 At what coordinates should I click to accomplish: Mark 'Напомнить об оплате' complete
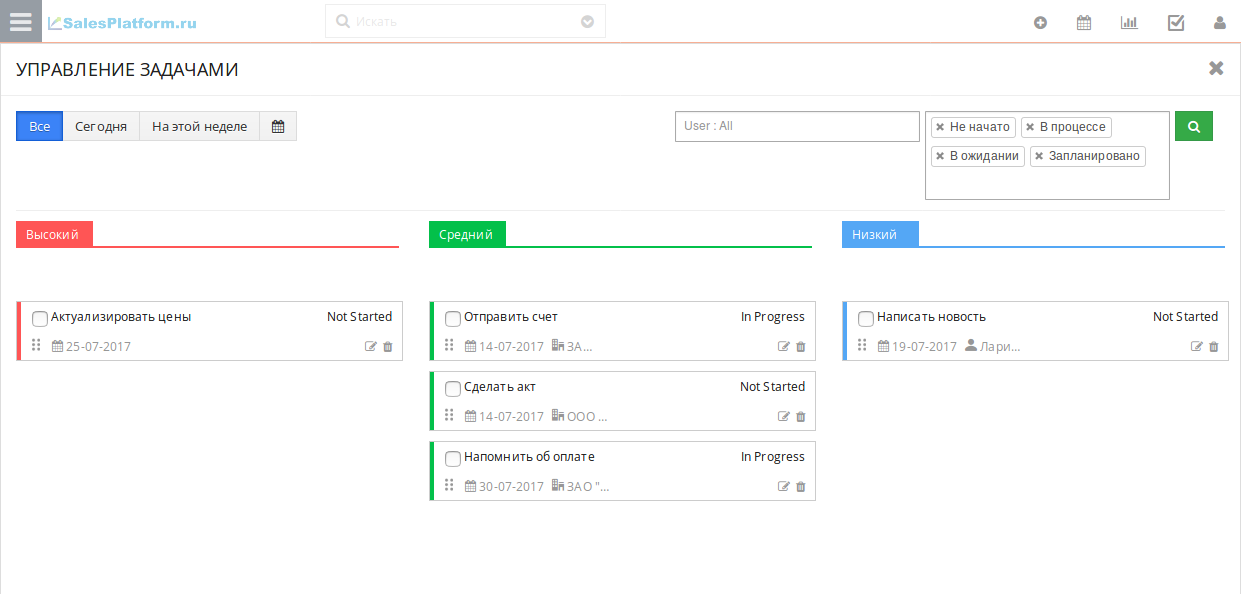pos(452,457)
